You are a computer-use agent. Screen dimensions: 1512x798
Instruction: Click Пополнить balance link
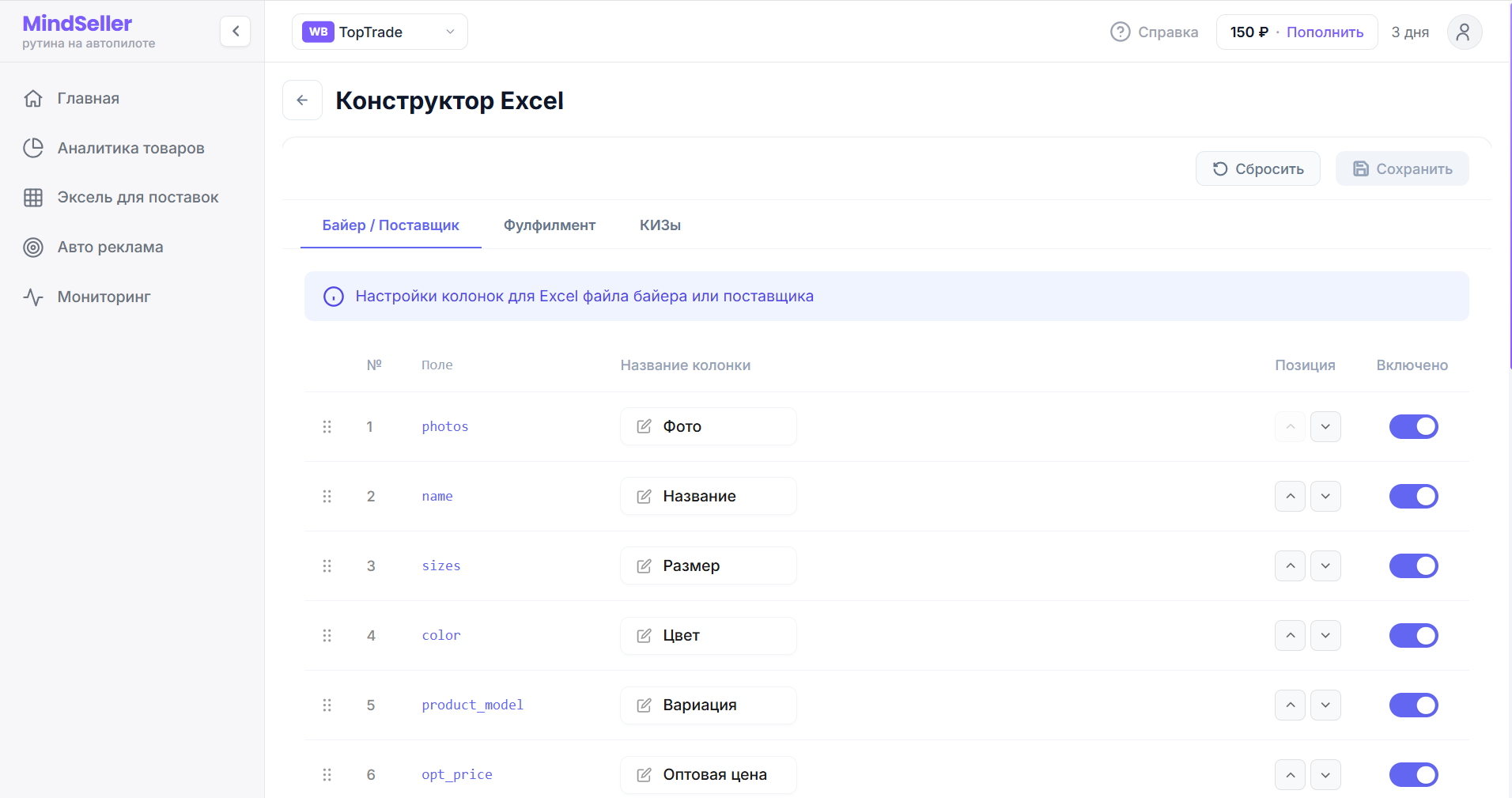tap(1325, 32)
